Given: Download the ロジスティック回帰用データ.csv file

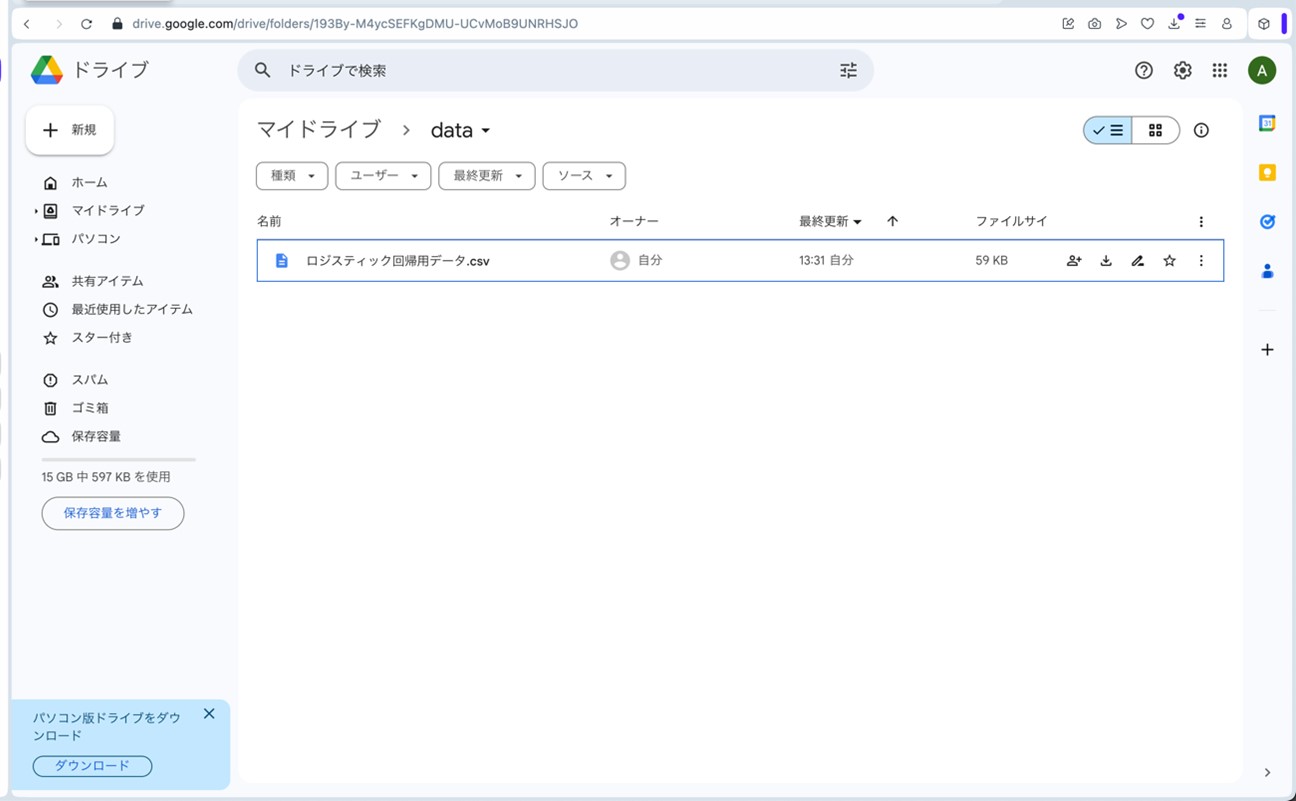Looking at the screenshot, I should pyautogui.click(x=1106, y=261).
